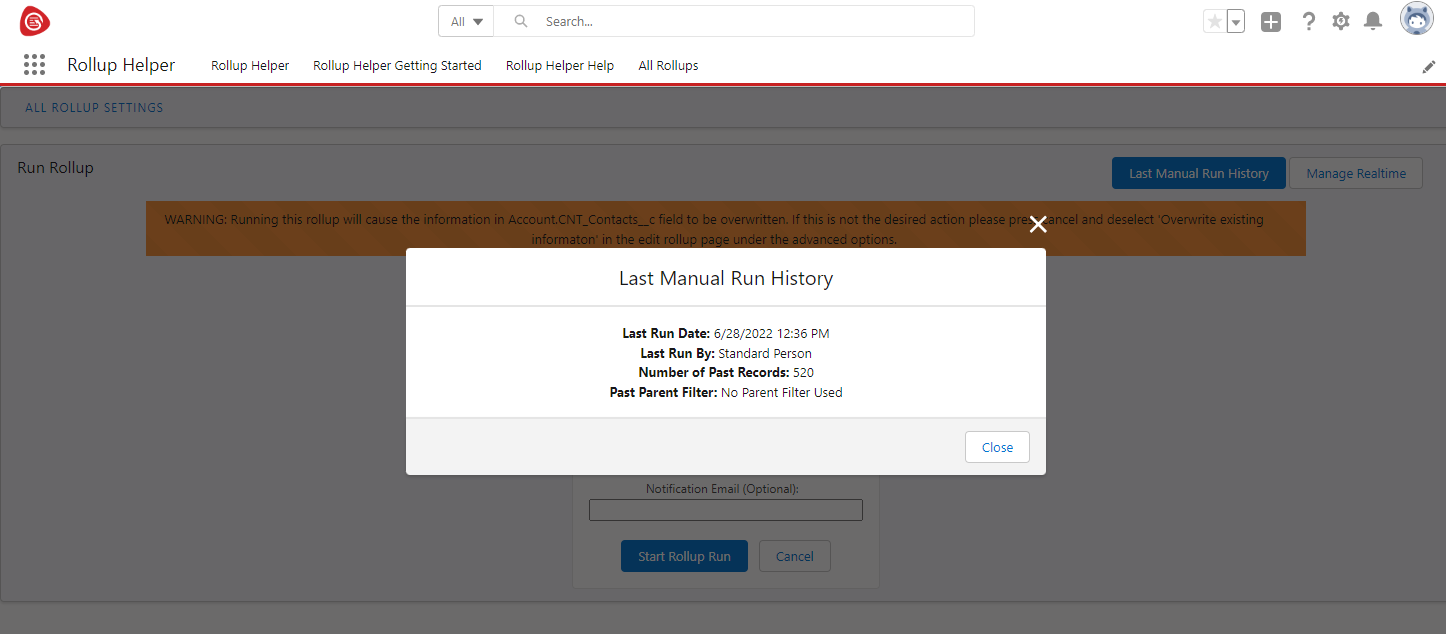Screen dimensions: 1446x634
Task: Select the Last Run Date value text
Action: pos(771,333)
